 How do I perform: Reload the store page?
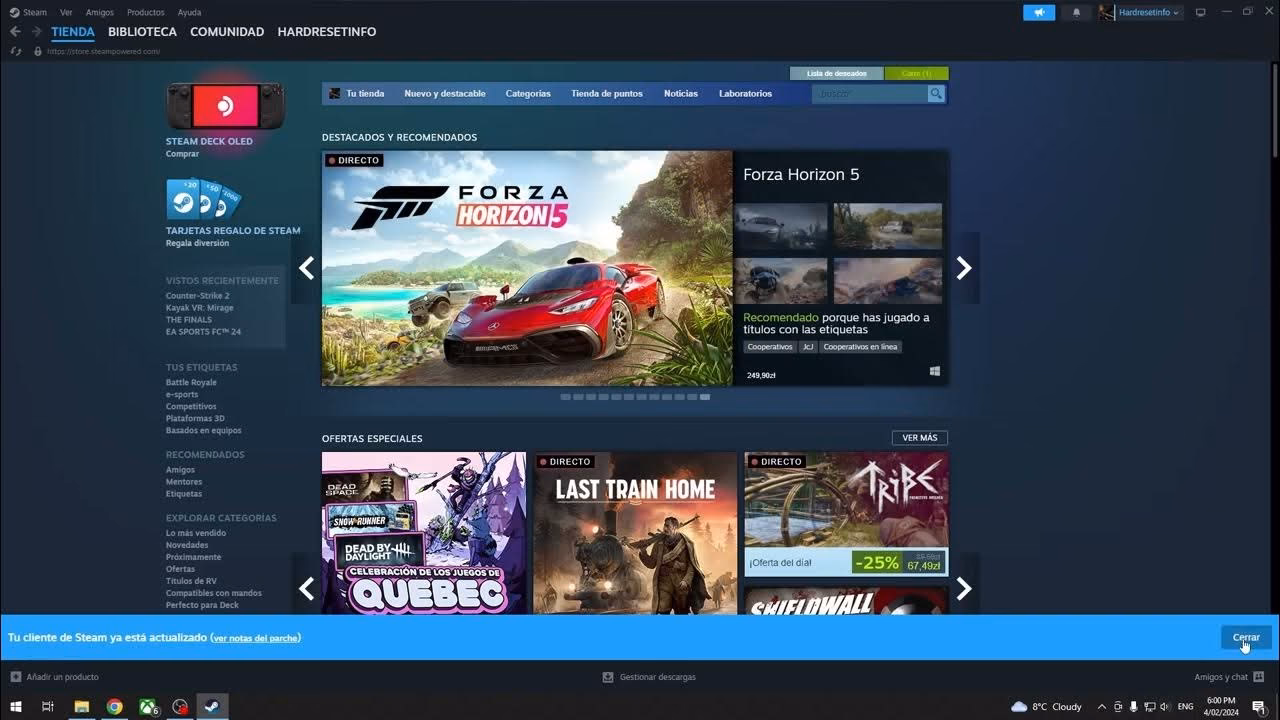(x=16, y=51)
